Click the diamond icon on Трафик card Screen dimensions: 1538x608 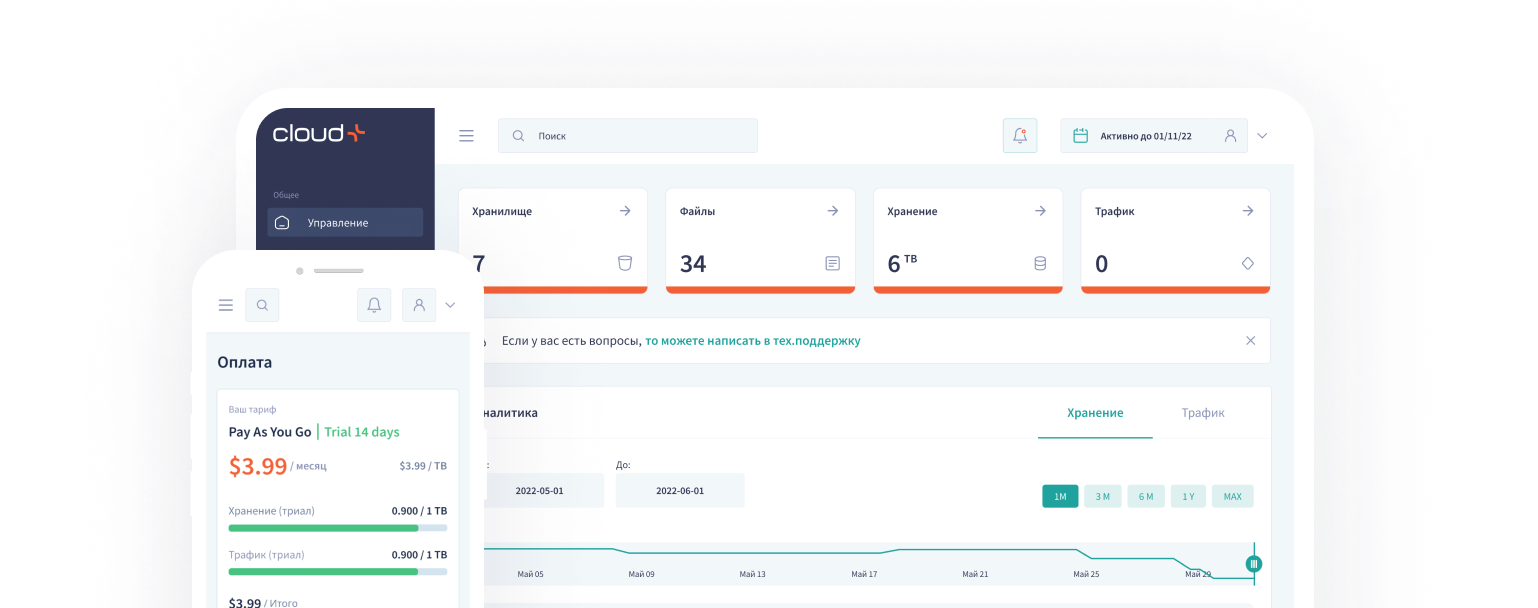click(1248, 264)
